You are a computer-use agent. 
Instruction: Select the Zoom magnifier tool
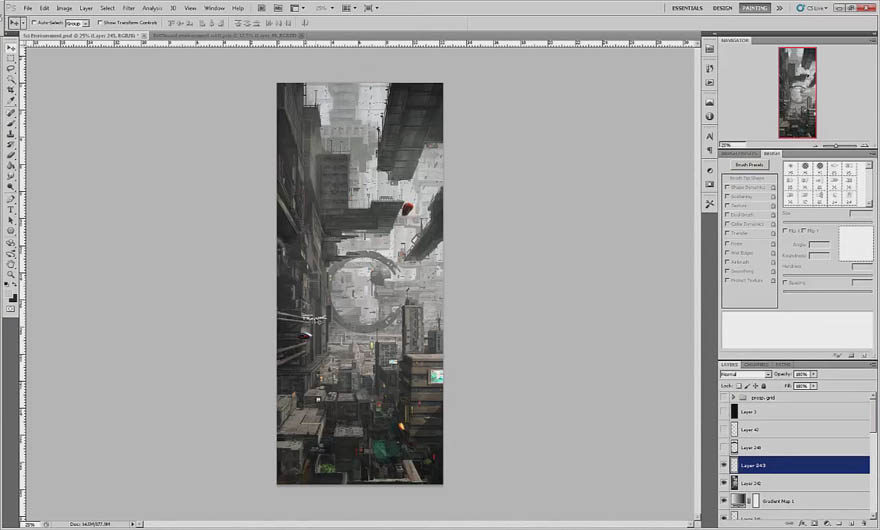(x=11, y=275)
